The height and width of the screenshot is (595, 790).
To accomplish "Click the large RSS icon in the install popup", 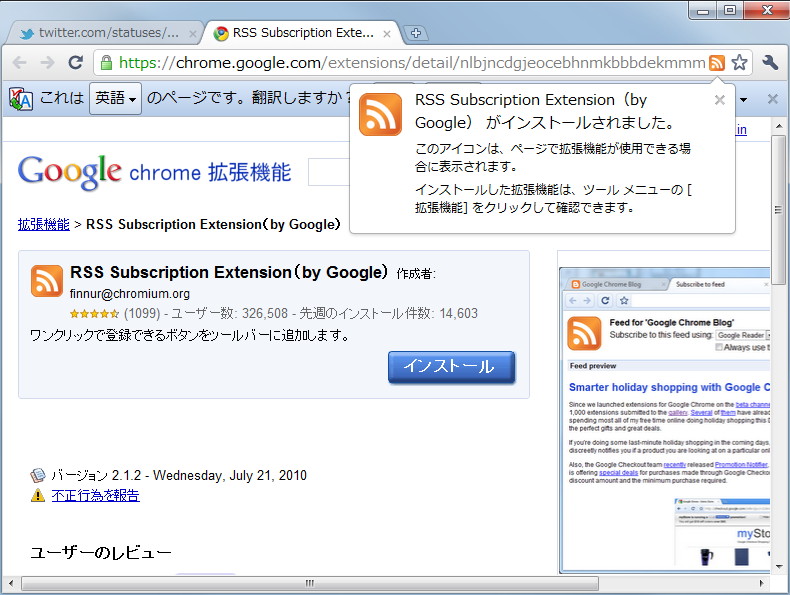I will click(380, 114).
